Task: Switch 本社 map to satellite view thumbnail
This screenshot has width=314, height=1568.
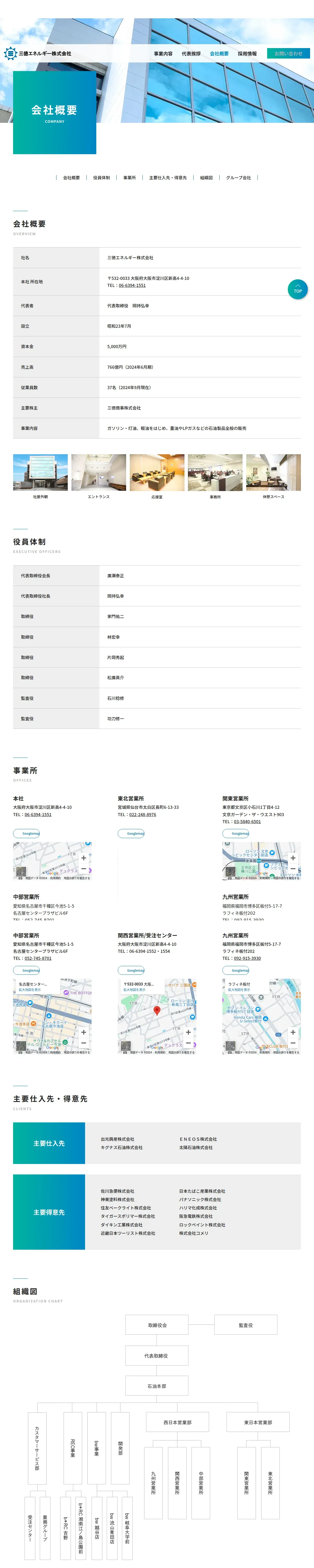Action: pyautogui.click(x=21, y=872)
